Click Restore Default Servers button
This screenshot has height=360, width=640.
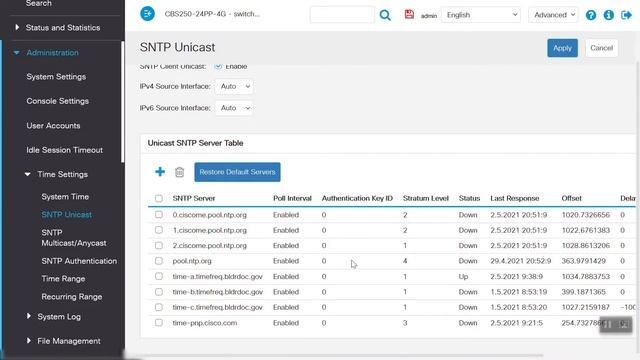point(237,172)
